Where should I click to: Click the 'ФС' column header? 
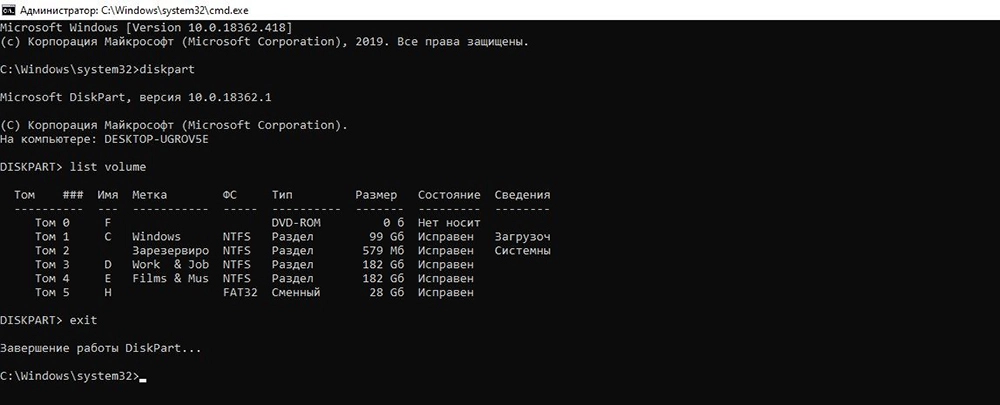[x=230, y=194]
